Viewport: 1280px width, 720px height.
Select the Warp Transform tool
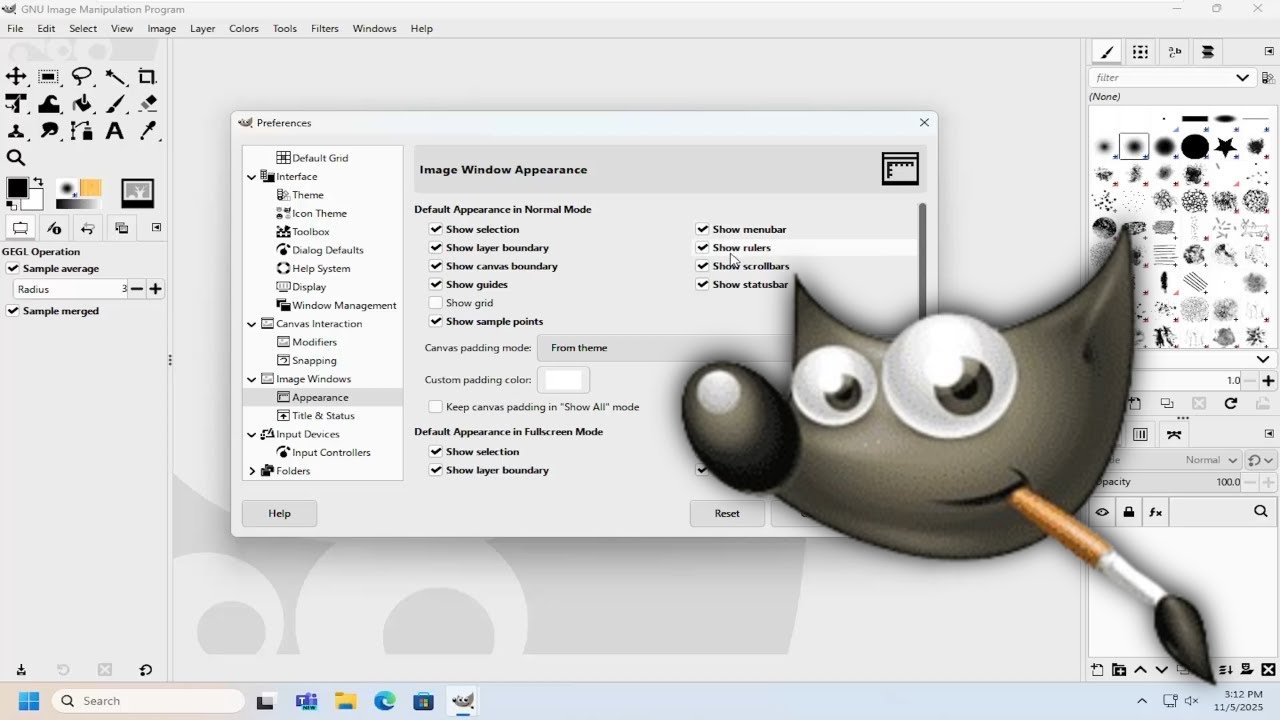coord(48,104)
